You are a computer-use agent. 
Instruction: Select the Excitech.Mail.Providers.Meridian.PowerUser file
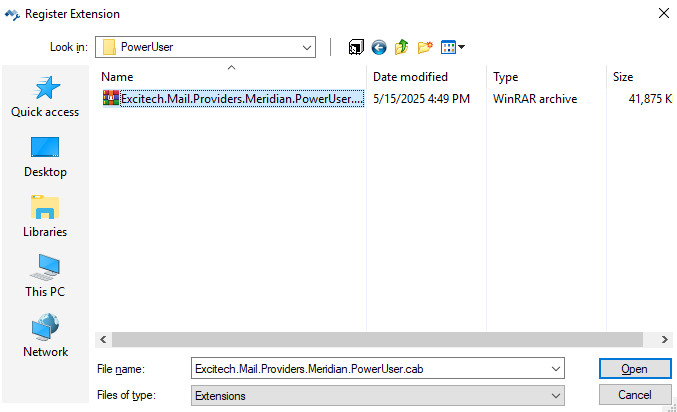242,98
